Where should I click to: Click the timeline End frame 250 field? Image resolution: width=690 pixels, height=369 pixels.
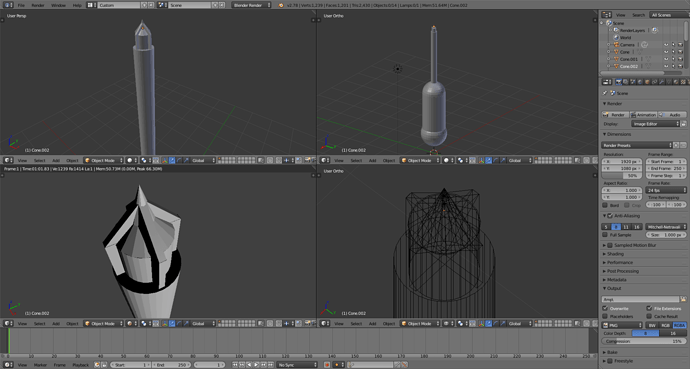point(172,365)
